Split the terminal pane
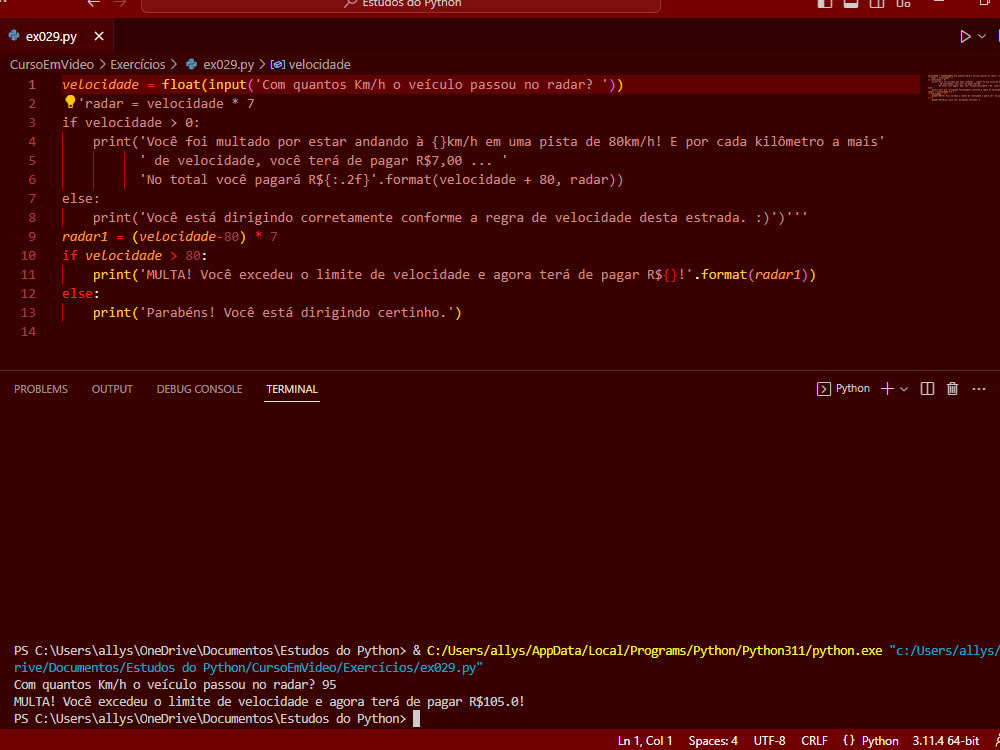The width and height of the screenshot is (1000, 750). pyautogui.click(x=927, y=389)
